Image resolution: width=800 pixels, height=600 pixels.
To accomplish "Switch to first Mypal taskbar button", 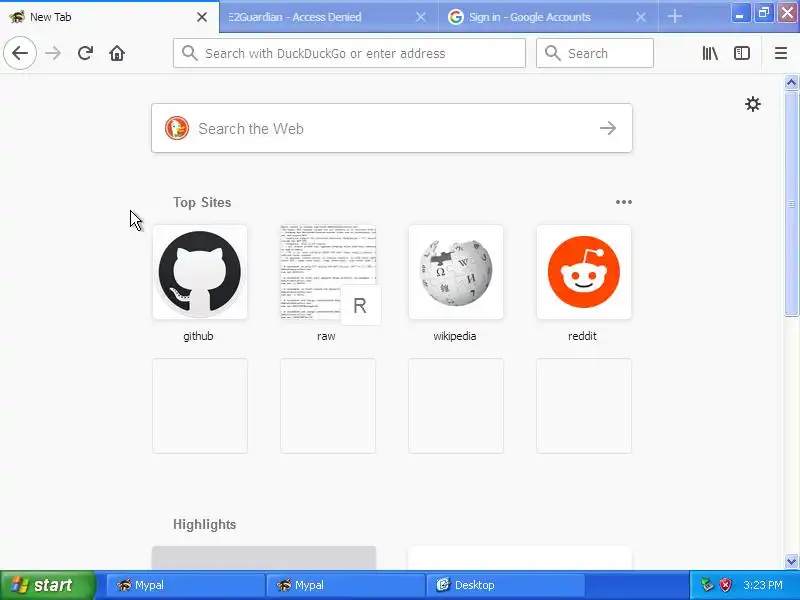I will pos(185,585).
